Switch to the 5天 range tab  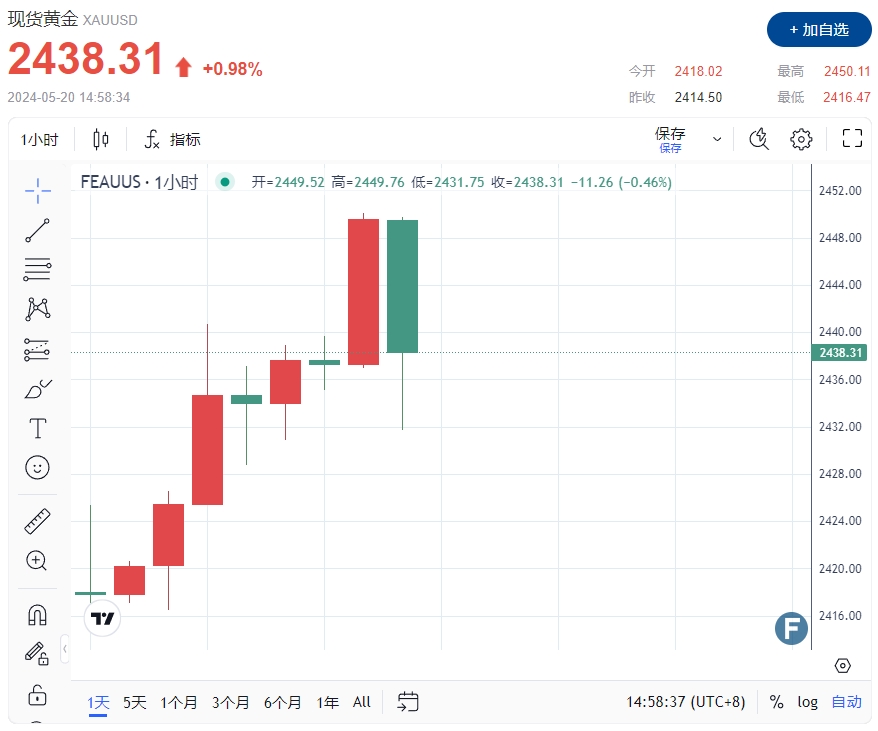[x=135, y=702]
